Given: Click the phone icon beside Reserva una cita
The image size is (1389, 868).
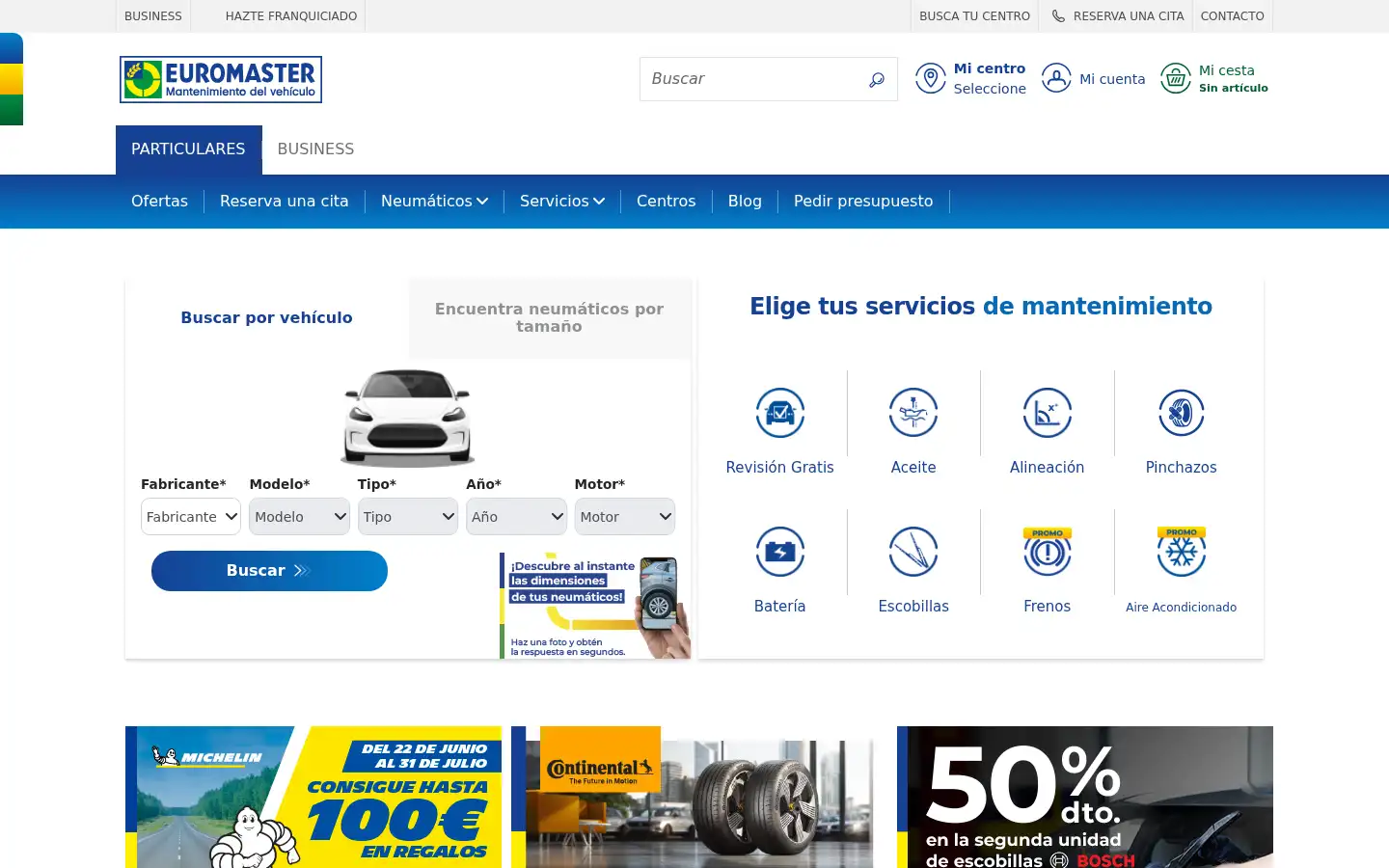Looking at the screenshot, I should pyautogui.click(x=1058, y=16).
